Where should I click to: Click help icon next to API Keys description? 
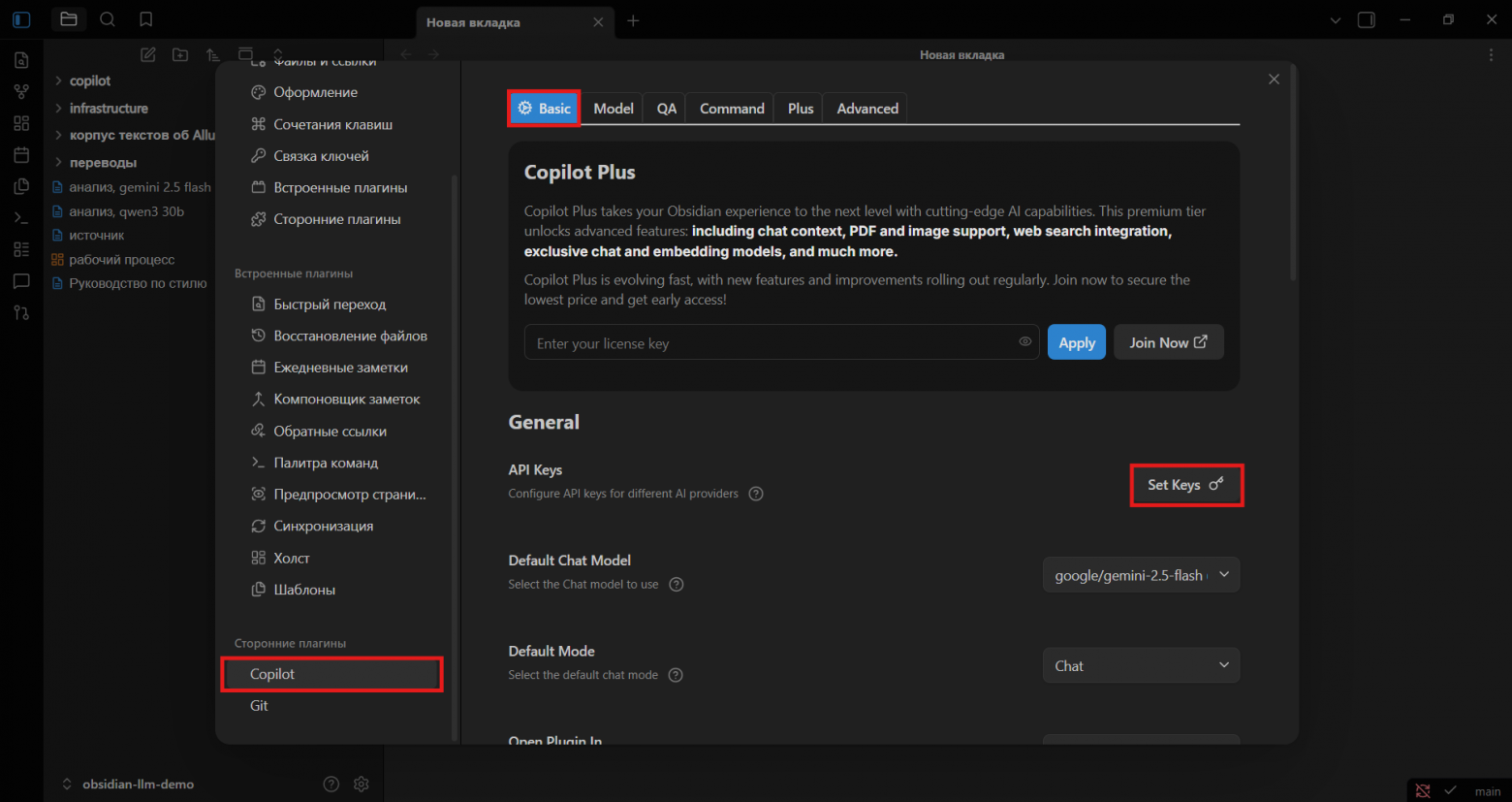[756, 494]
